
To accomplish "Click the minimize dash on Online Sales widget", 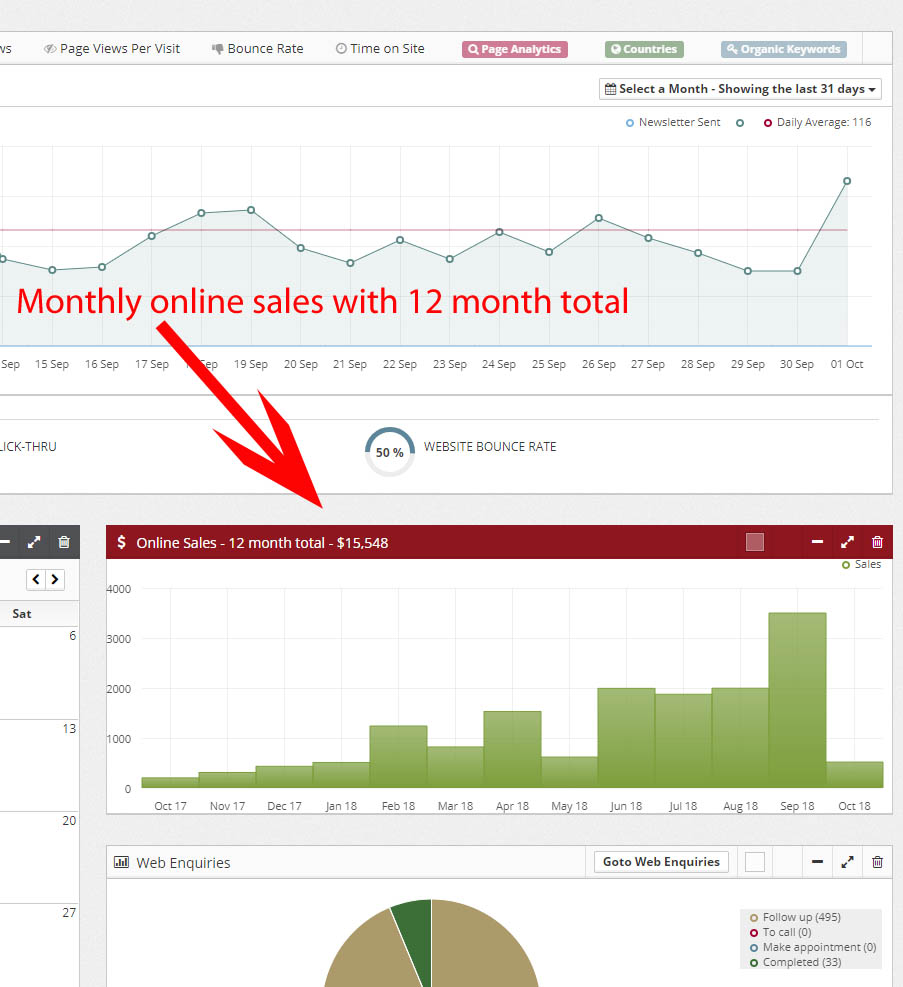I will (817, 541).
